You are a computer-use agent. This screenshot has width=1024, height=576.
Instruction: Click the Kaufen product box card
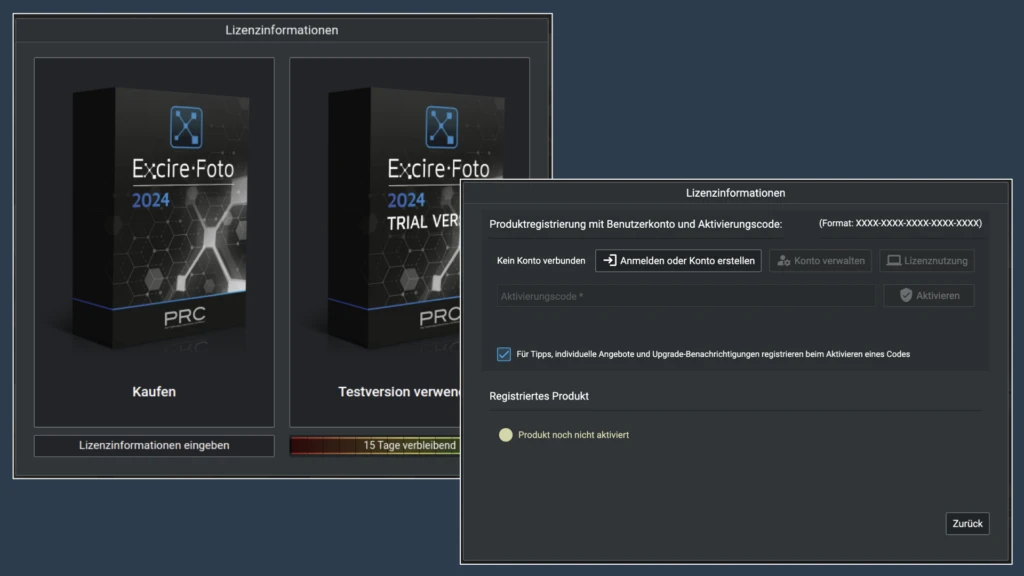point(154,242)
